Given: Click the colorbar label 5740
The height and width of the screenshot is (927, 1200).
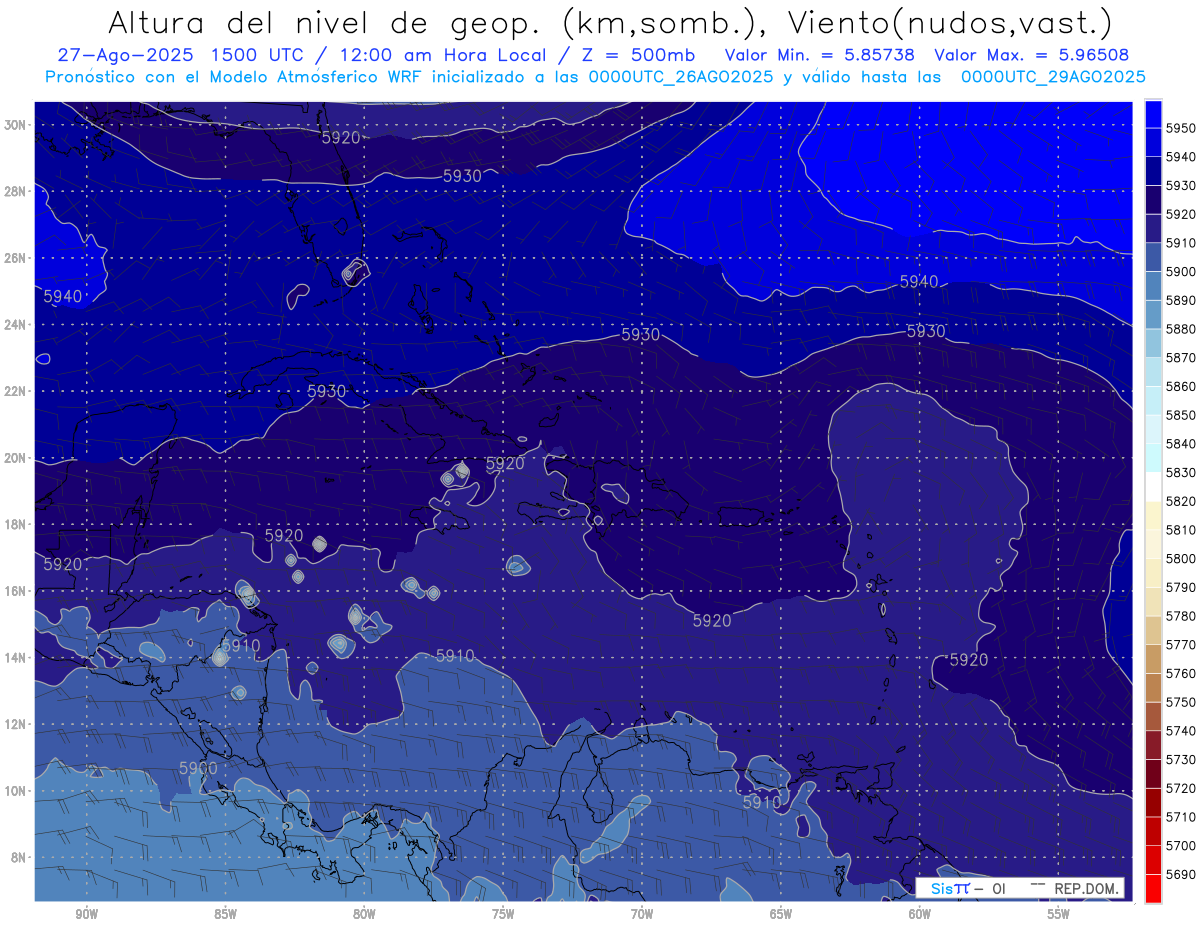Looking at the screenshot, I should (x=1181, y=731).
